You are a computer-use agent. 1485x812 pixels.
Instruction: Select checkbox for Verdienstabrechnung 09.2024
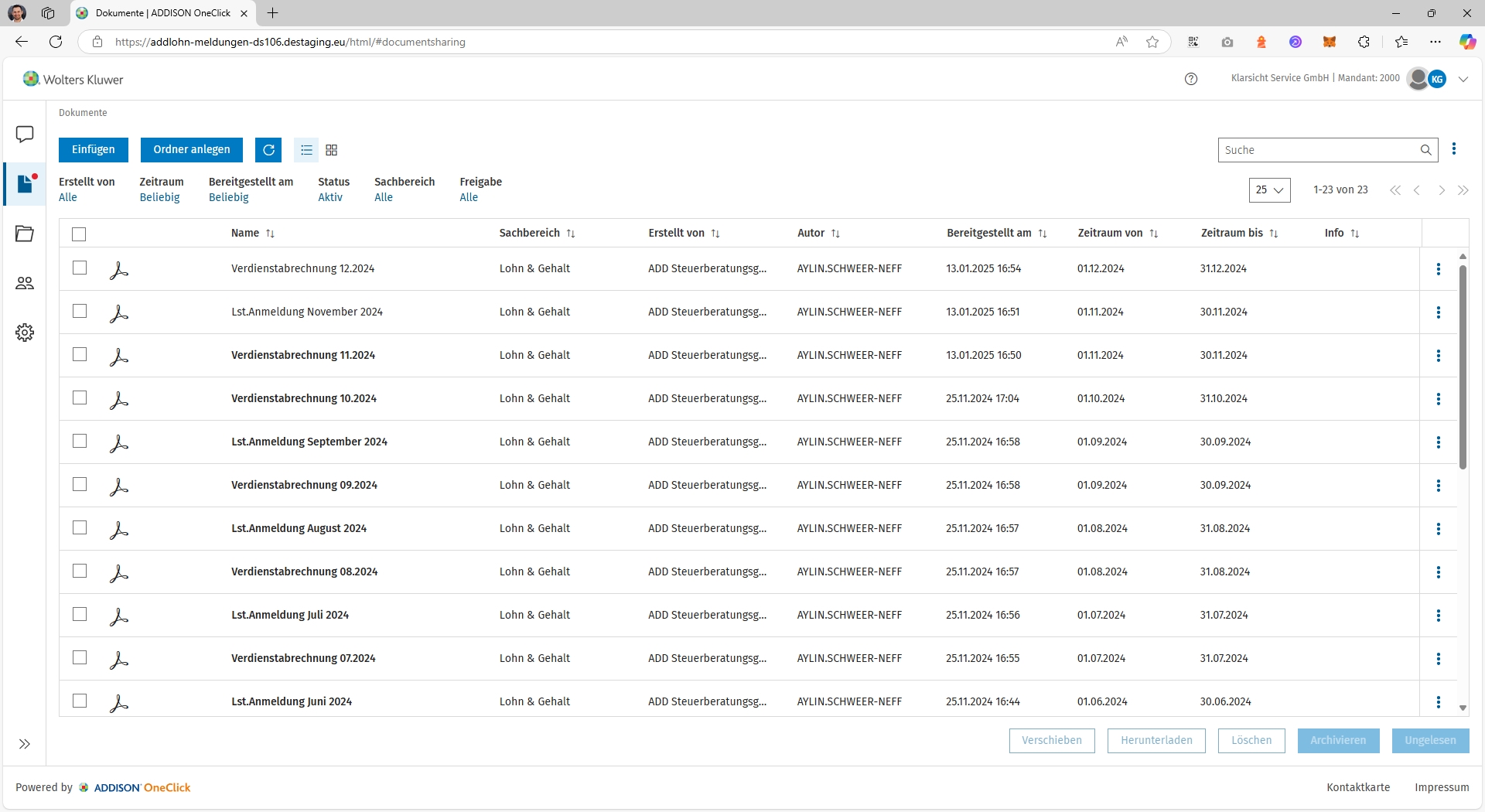[x=80, y=484]
